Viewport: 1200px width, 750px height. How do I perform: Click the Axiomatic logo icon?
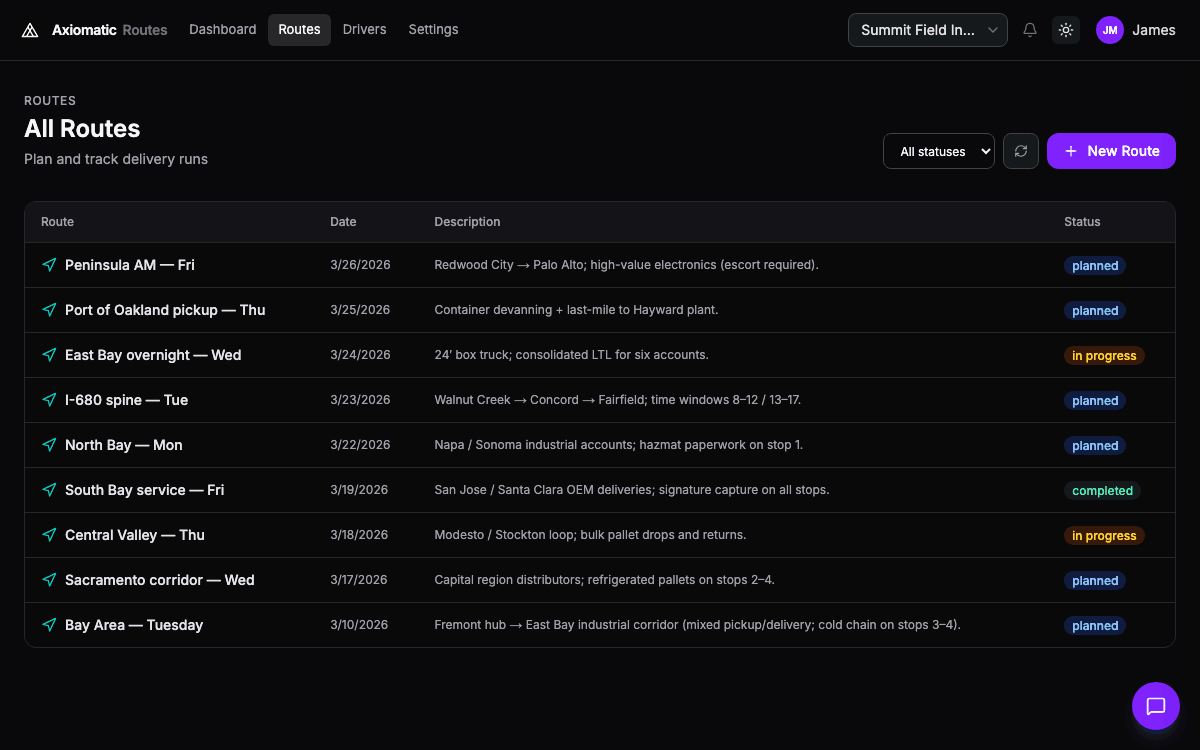coord(31,30)
